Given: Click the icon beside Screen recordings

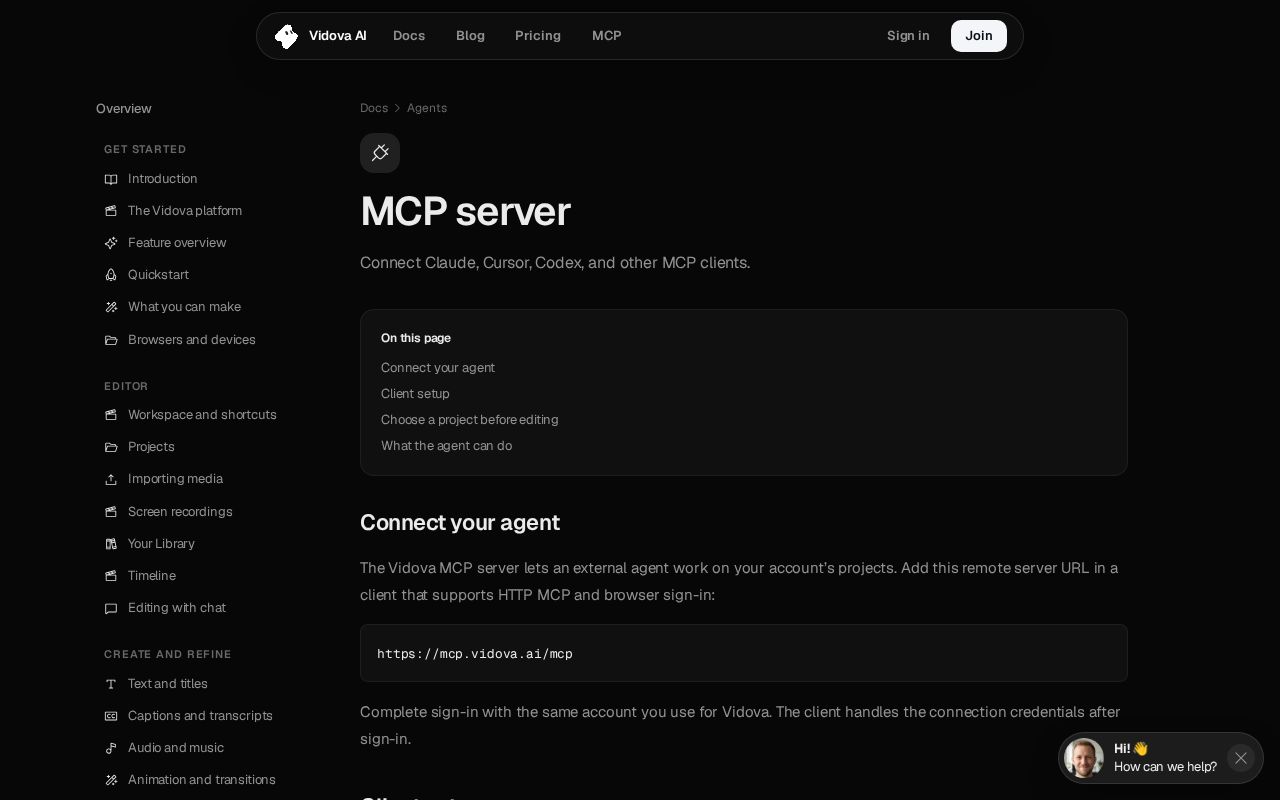Looking at the screenshot, I should [111, 512].
